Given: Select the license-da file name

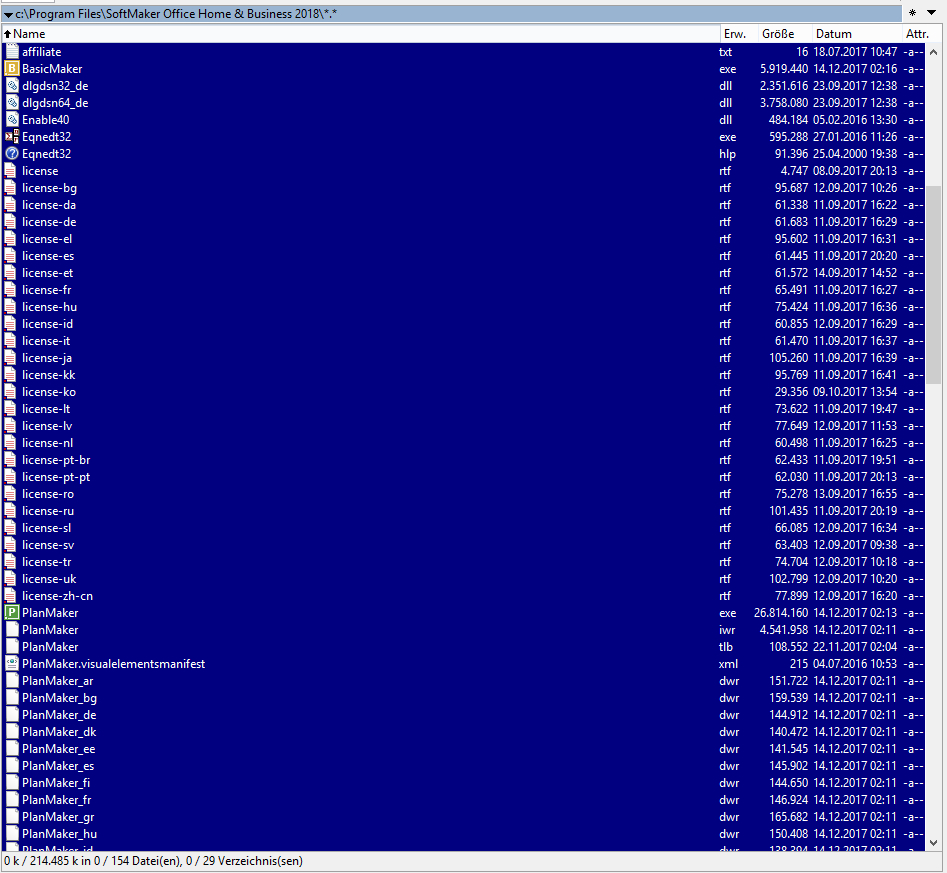Looking at the screenshot, I should tap(49, 205).
